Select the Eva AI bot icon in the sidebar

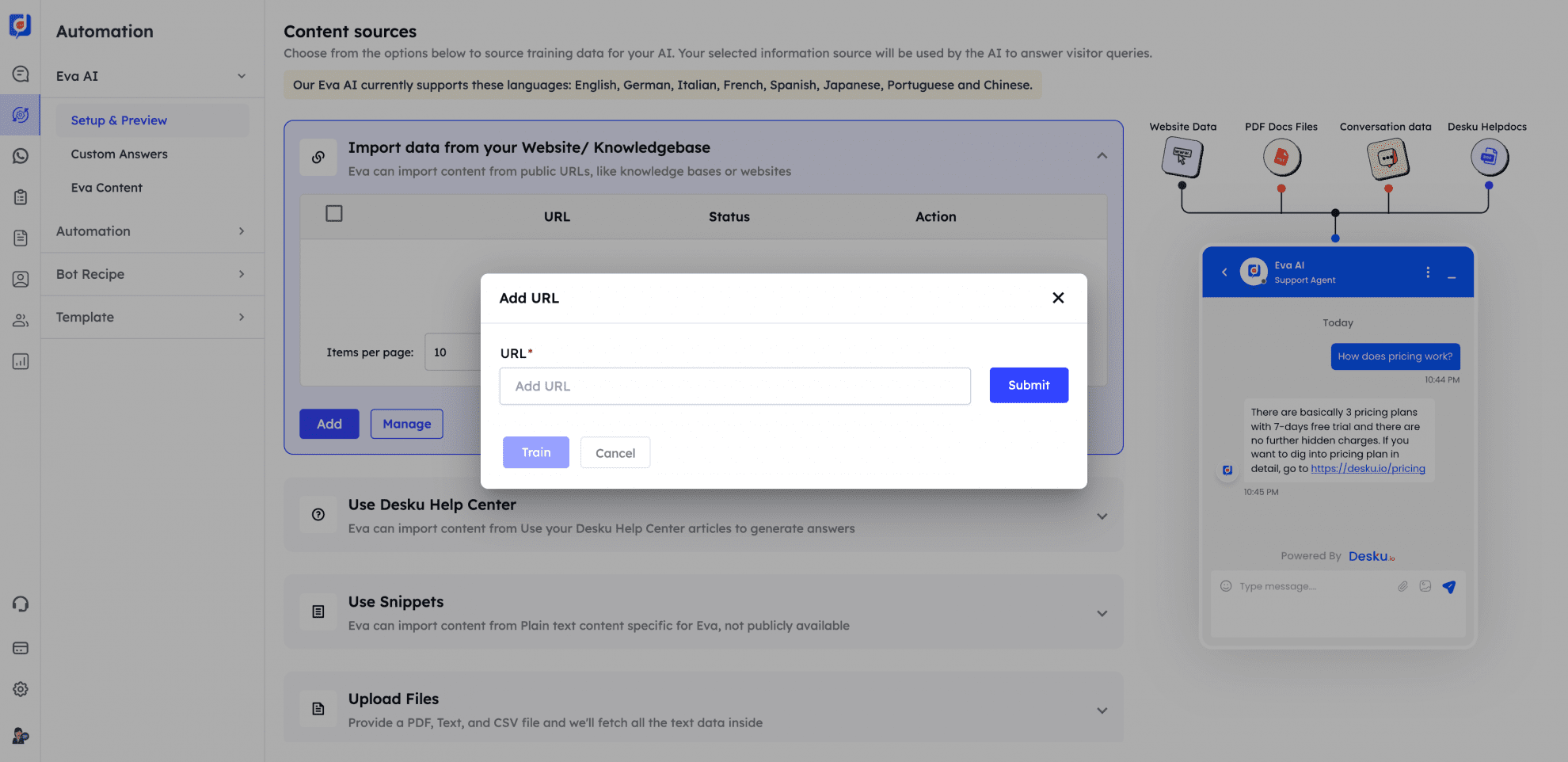[21, 115]
